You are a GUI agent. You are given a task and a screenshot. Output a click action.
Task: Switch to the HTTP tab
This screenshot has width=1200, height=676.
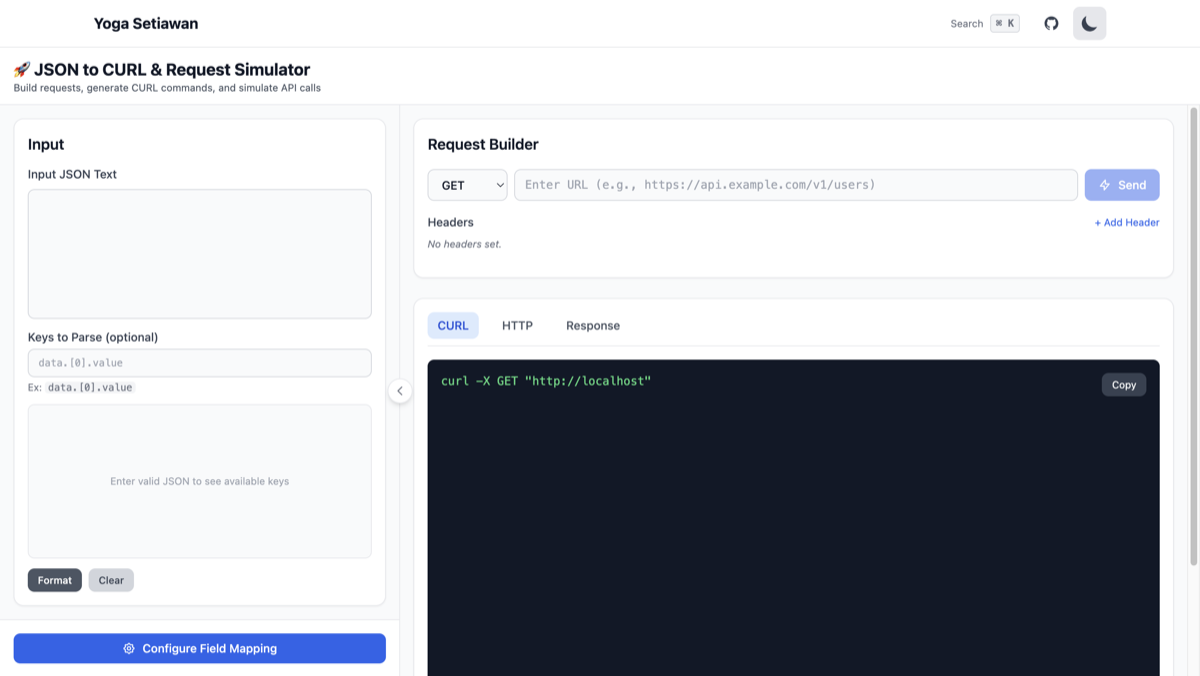click(x=517, y=325)
